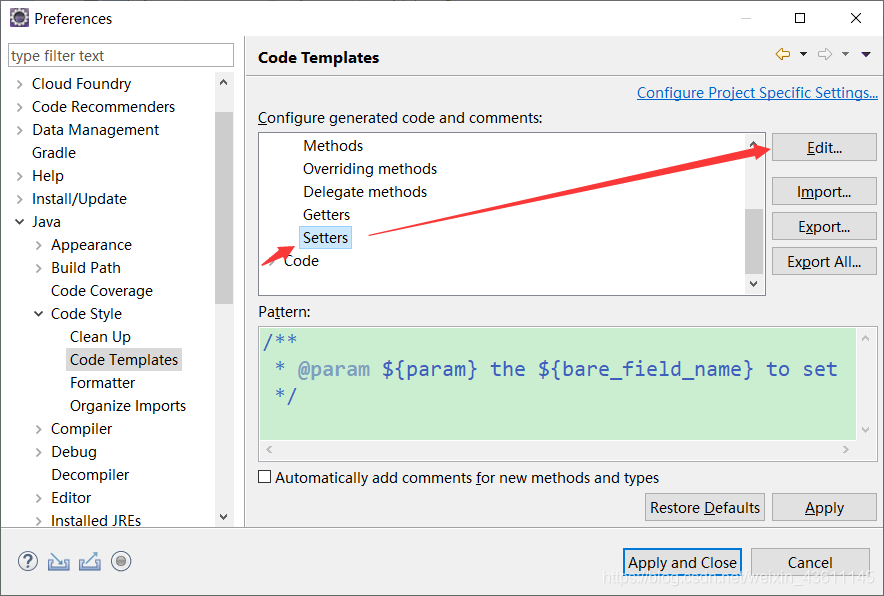Click the Oomph preference recorder icon

click(x=121, y=561)
